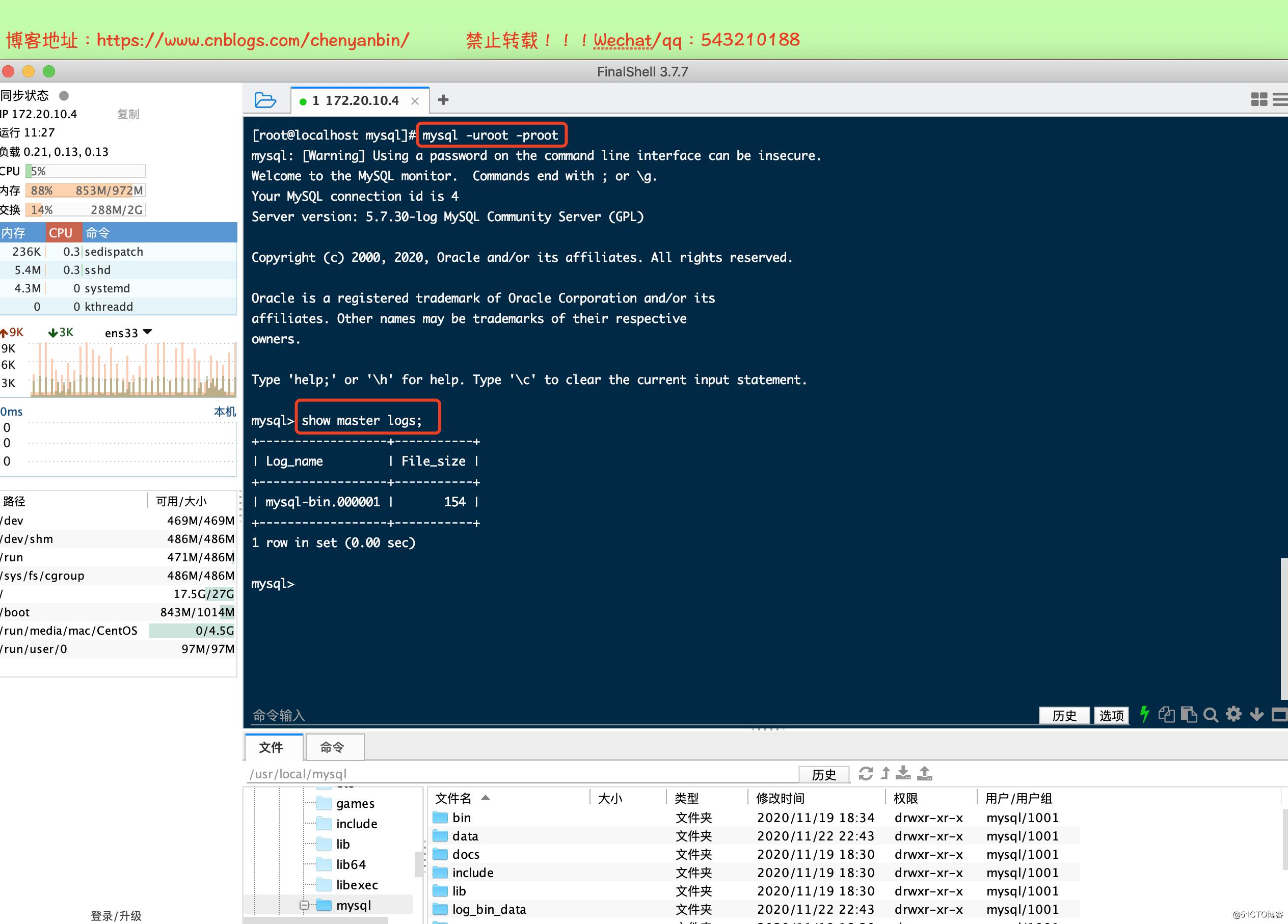Open the connection manager folder icon
Image resolution: width=1288 pixels, height=924 pixels.
[265, 100]
